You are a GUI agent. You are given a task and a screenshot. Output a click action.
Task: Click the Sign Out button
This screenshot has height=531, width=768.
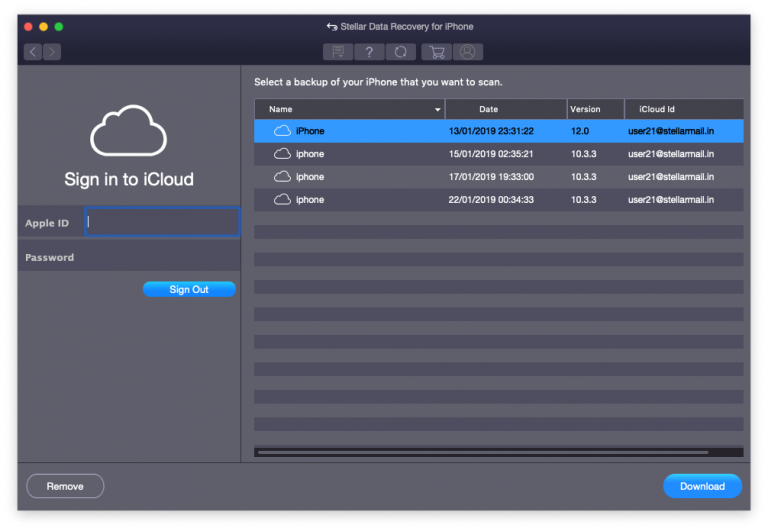click(x=189, y=290)
